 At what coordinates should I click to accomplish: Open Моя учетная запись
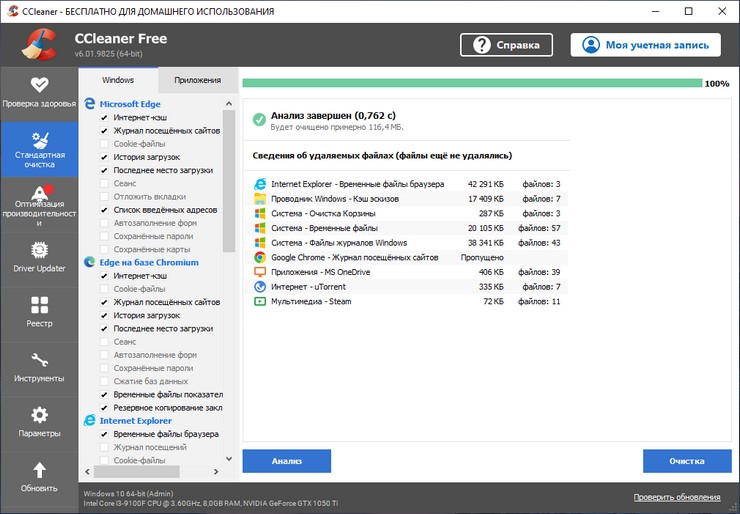point(645,45)
